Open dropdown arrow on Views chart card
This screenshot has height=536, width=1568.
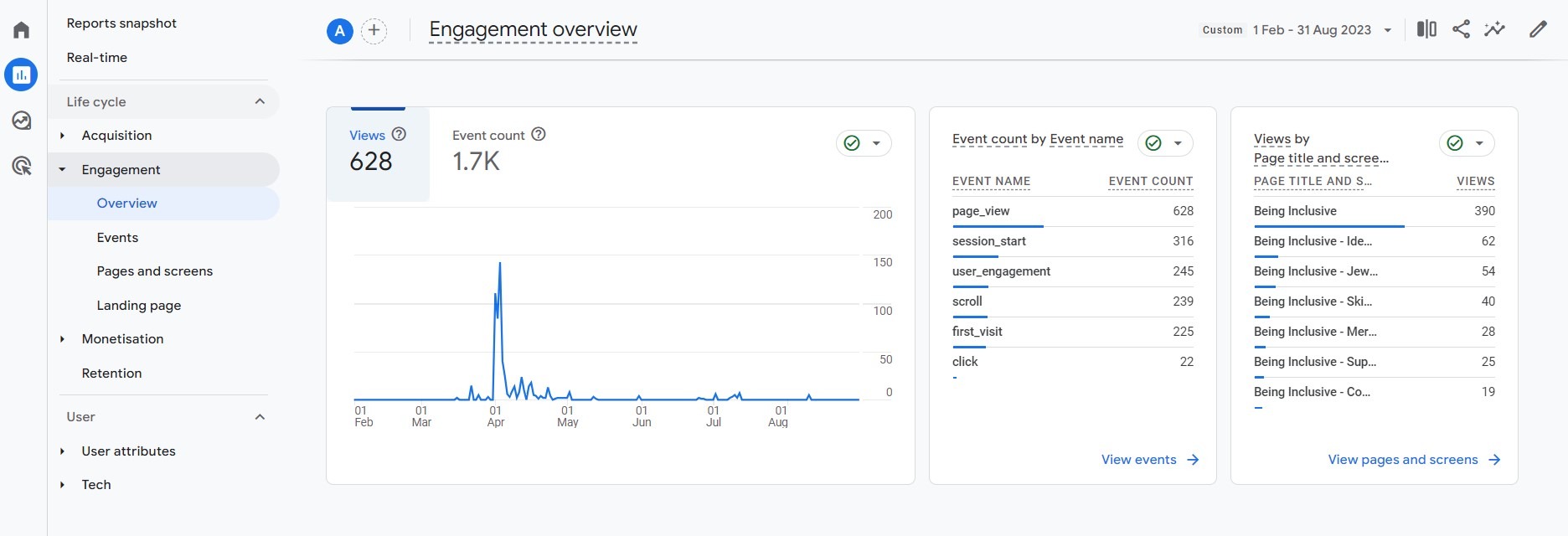(876, 143)
